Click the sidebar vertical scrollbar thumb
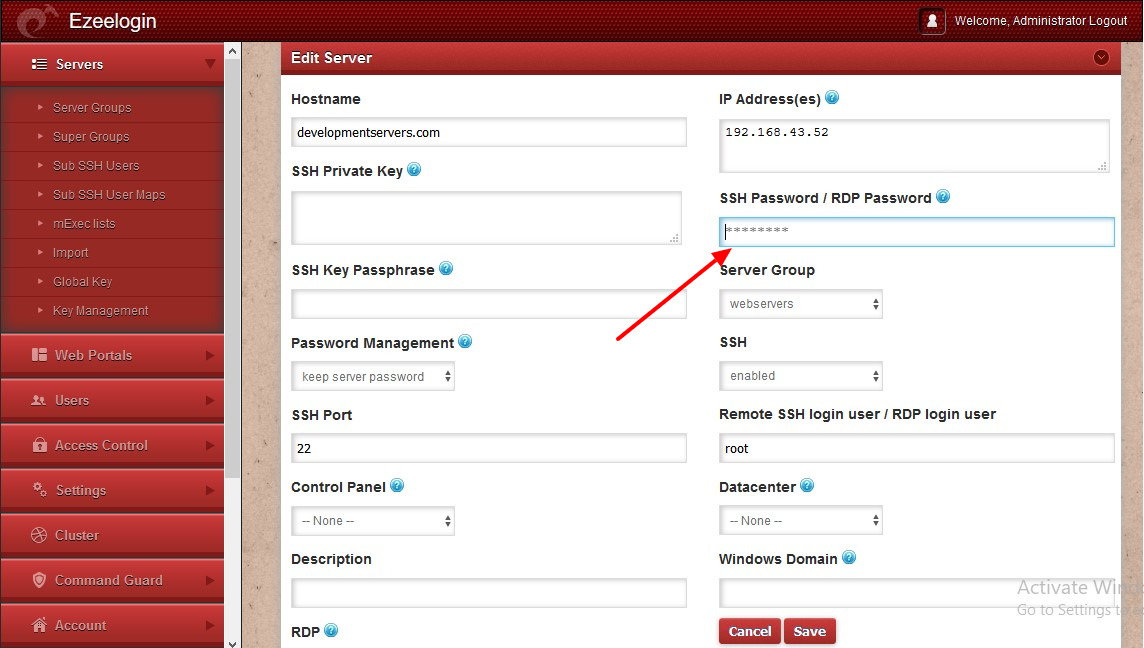 tap(232, 269)
